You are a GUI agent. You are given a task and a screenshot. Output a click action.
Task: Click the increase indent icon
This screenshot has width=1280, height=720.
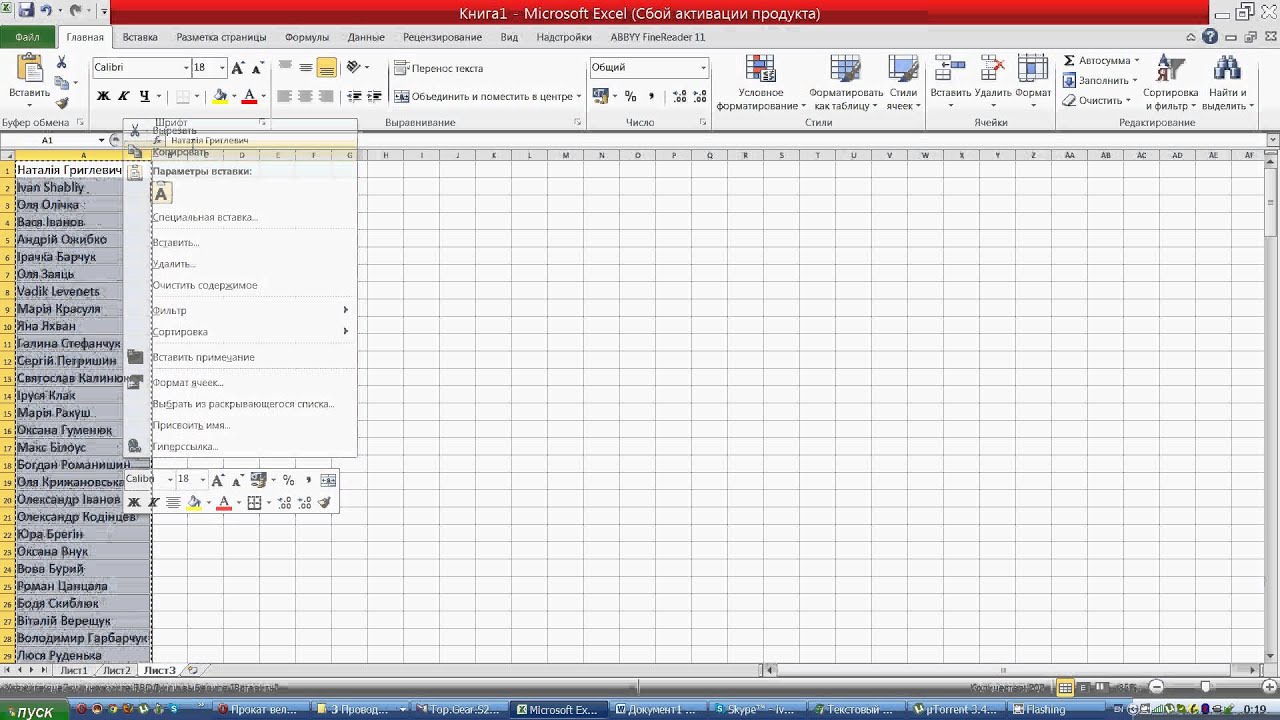[x=375, y=96]
